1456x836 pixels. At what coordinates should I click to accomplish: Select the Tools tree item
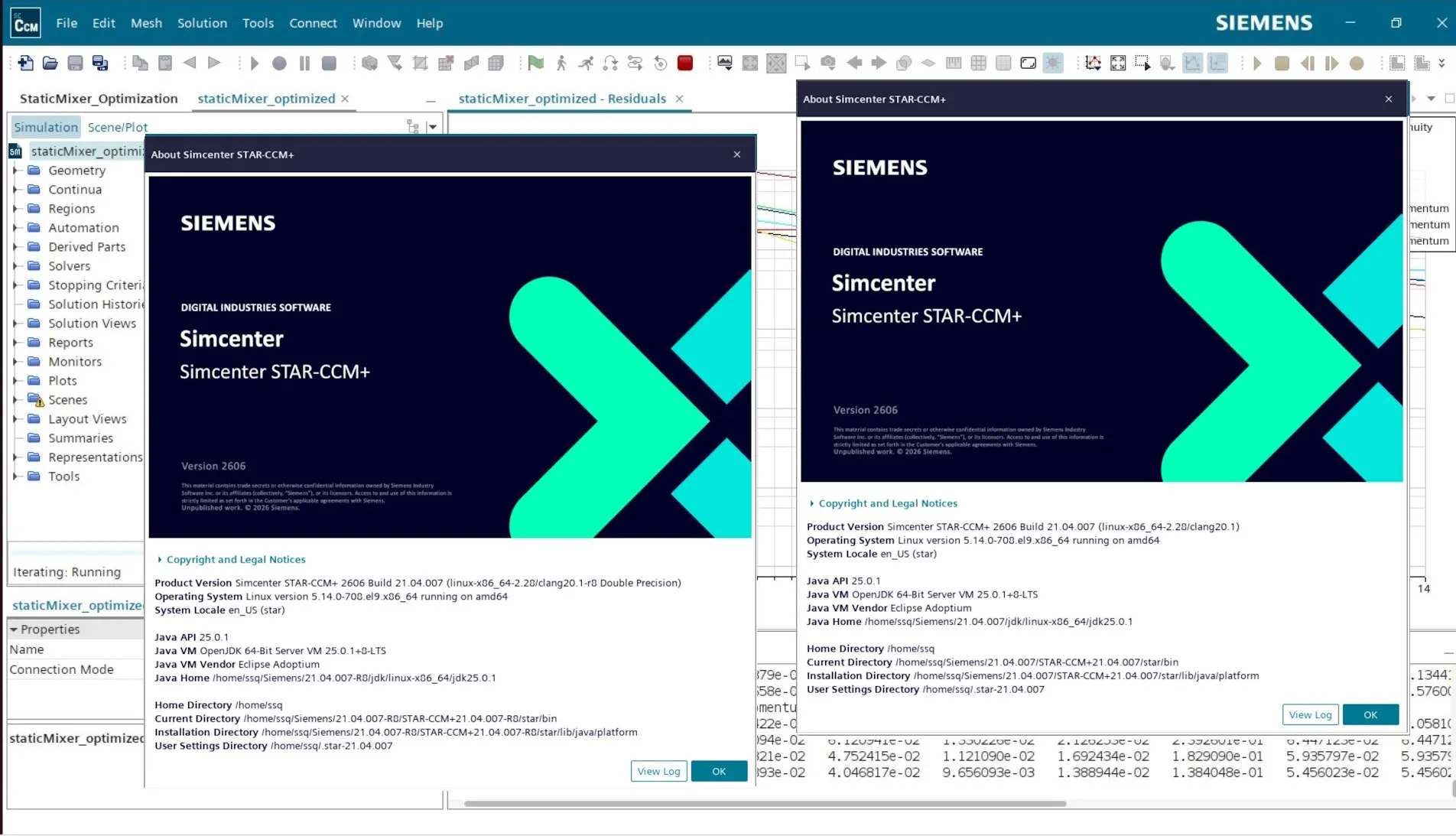[63, 476]
